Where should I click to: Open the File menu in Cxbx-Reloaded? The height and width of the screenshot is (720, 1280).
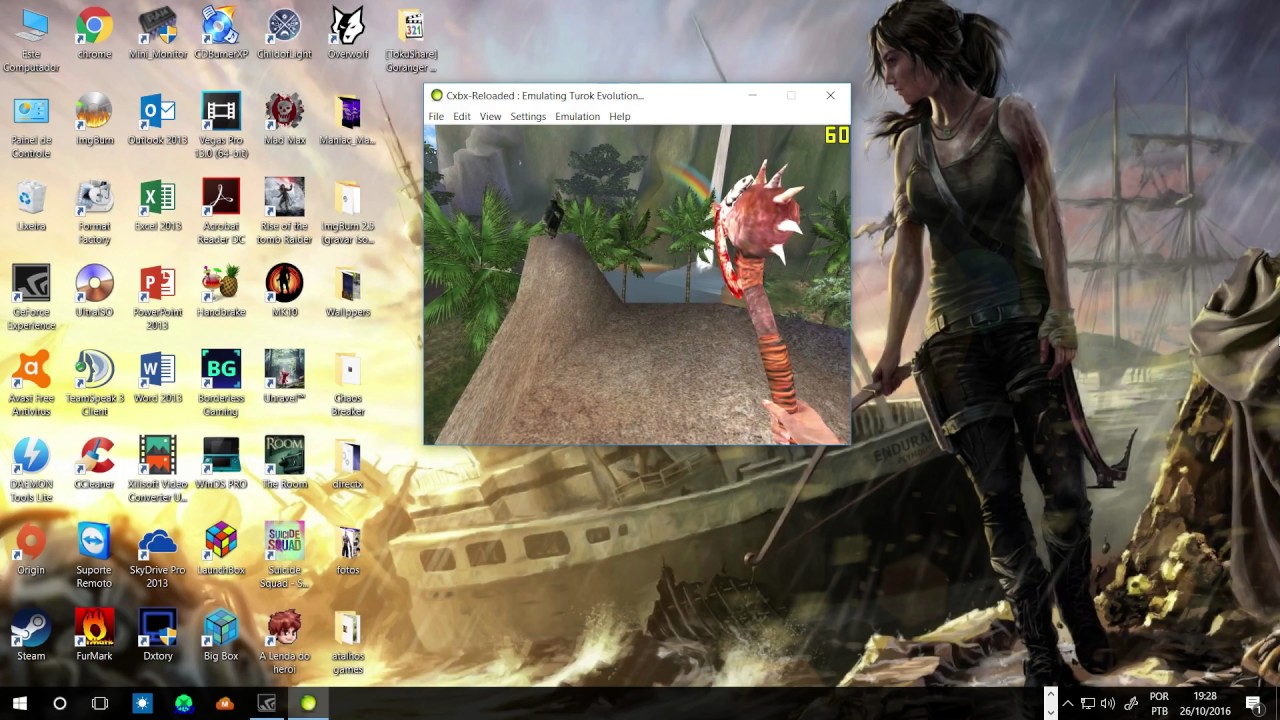[436, 117]
